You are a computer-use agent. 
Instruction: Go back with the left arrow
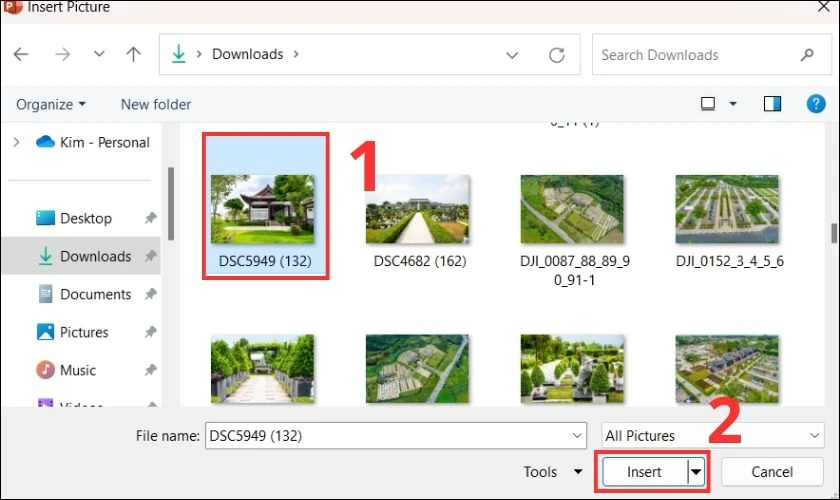[21, 54]
